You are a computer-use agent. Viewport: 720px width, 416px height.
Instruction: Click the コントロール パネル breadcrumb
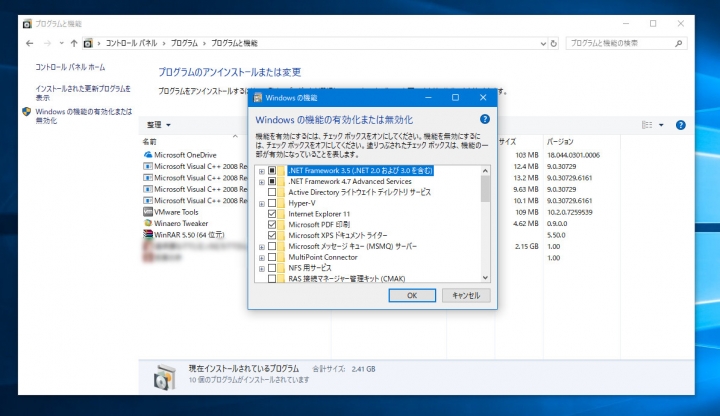point(132,43)
